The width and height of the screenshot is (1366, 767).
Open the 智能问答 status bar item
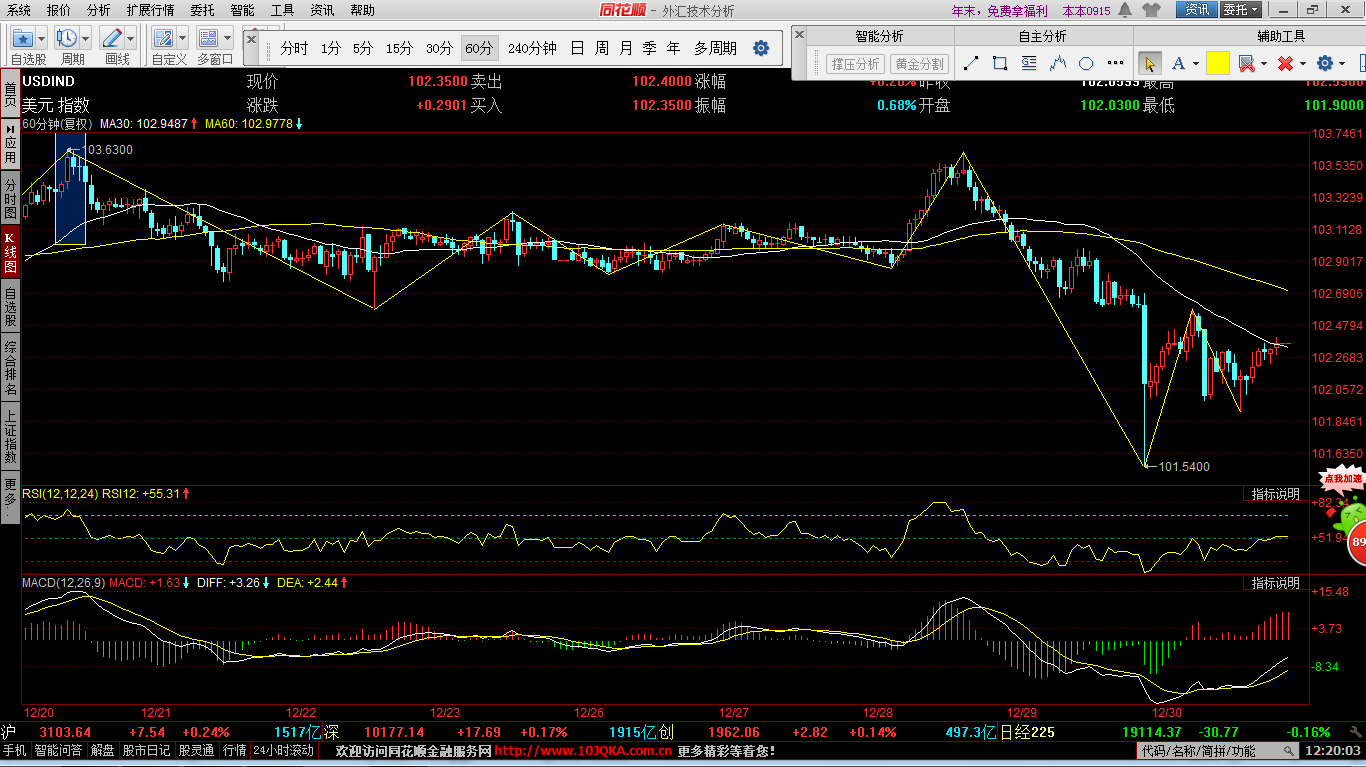click(59, 750)
